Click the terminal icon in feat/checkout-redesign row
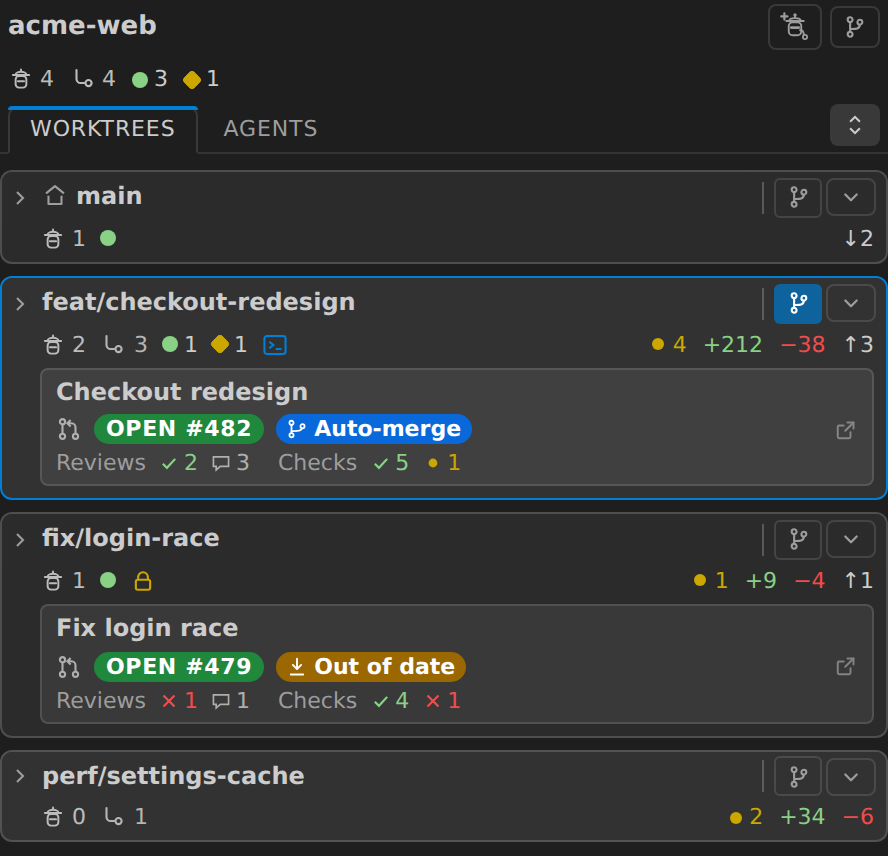The image size is (888, 856). pos(275,344)
